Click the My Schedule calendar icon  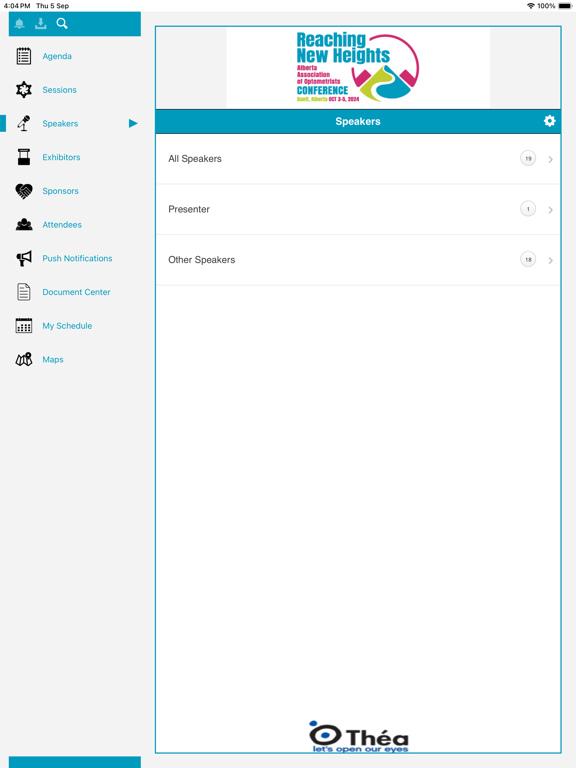pyautogui.click(x=24, y=326)
